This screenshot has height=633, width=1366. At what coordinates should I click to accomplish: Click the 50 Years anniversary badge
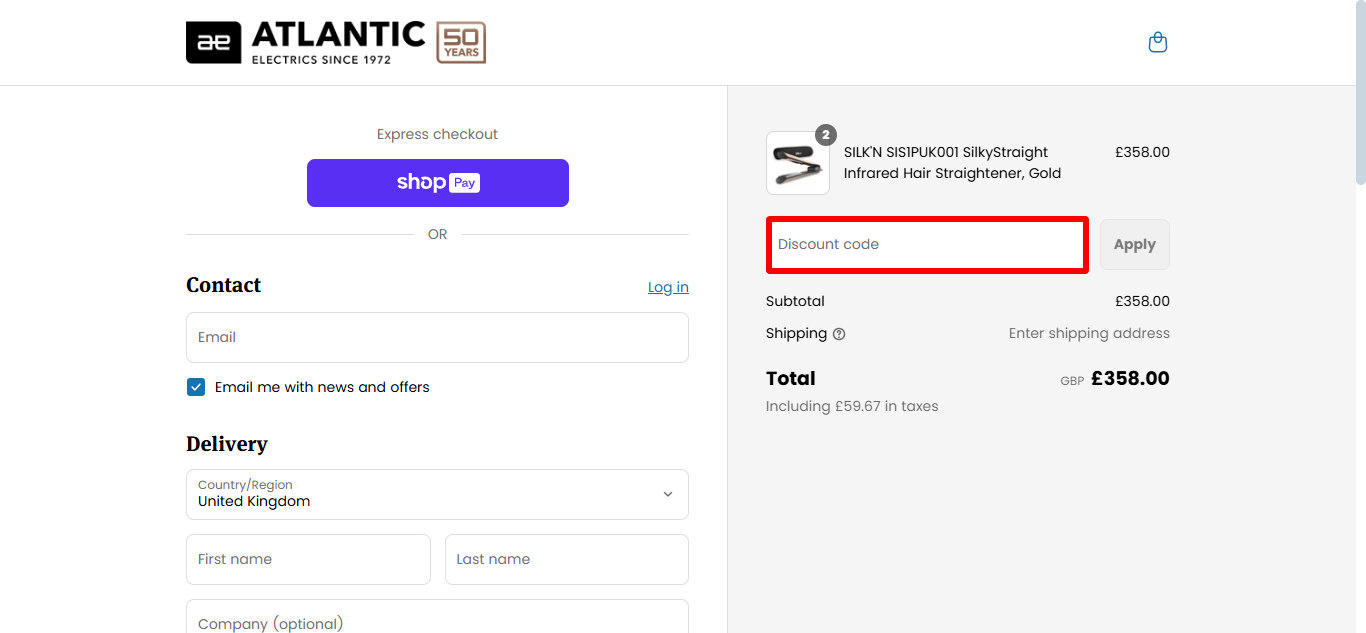pyautogui.click(x=461, y=43)
